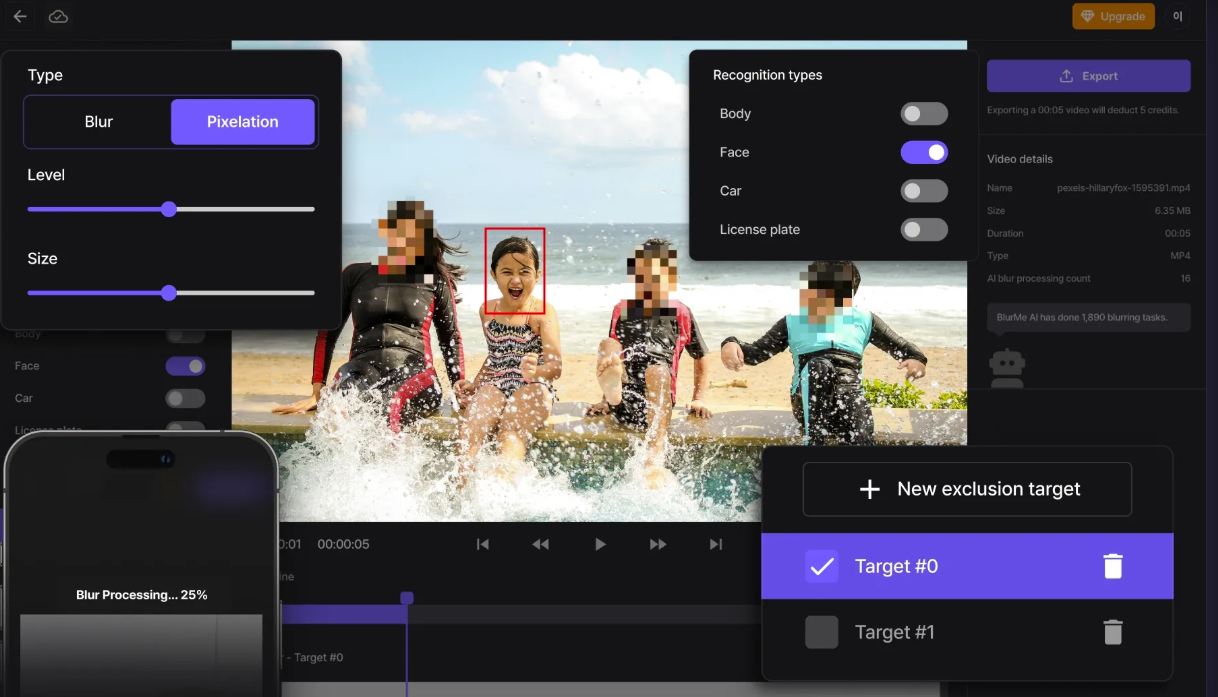The width and height of the screenshot is (1218, 697).
Task: Fast forward the video playback
Action: [x=658, y=544]
